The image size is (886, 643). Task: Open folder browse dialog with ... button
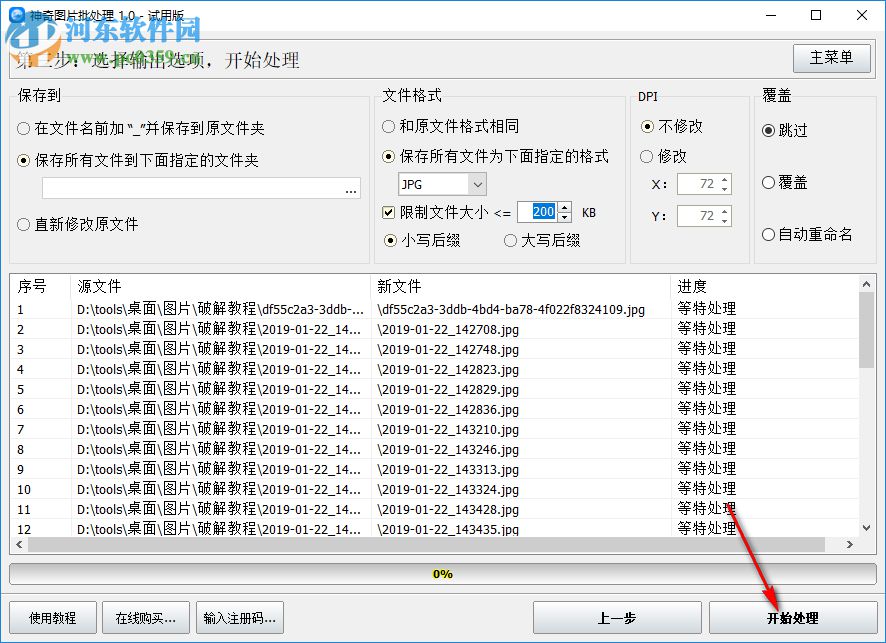(351, 188)
